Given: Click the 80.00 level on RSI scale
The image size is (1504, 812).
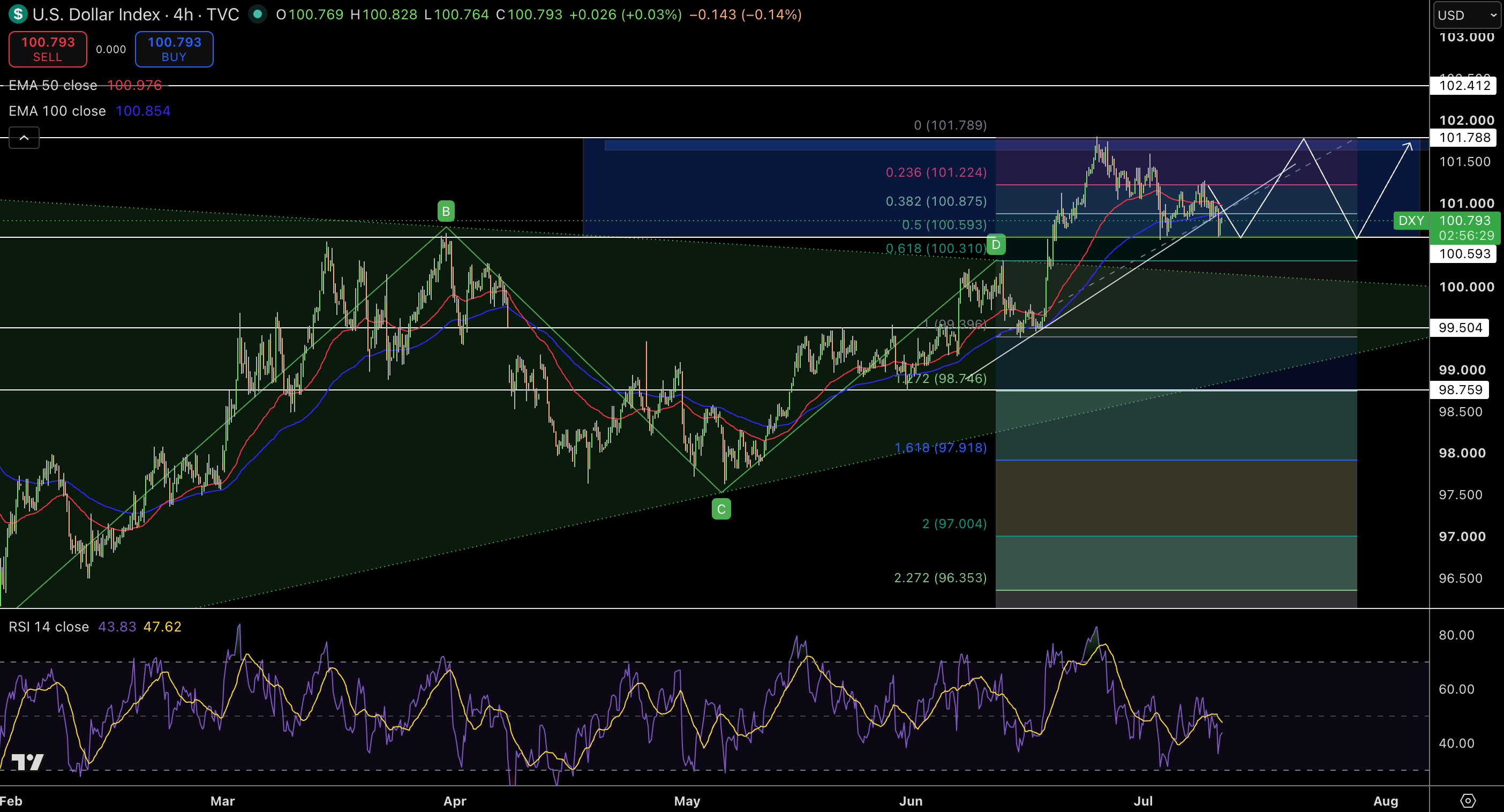Looking at the screenshot, I should (1456, 635).
